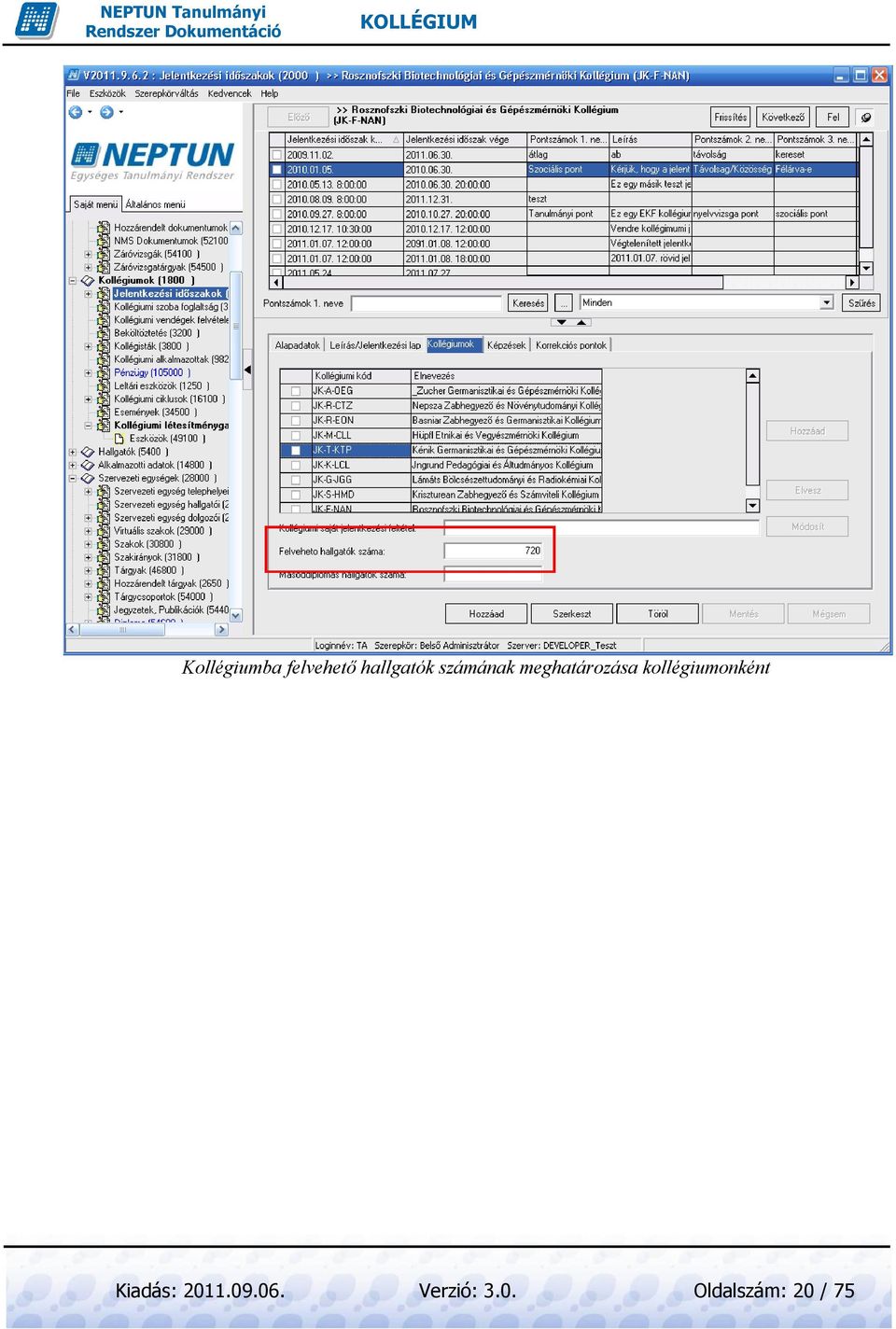Image resolution: width=896 pixels, height=1329 pixels.
Task: Check the JK-A-OEG dormitory checkbox
Action: click(295, 392)
